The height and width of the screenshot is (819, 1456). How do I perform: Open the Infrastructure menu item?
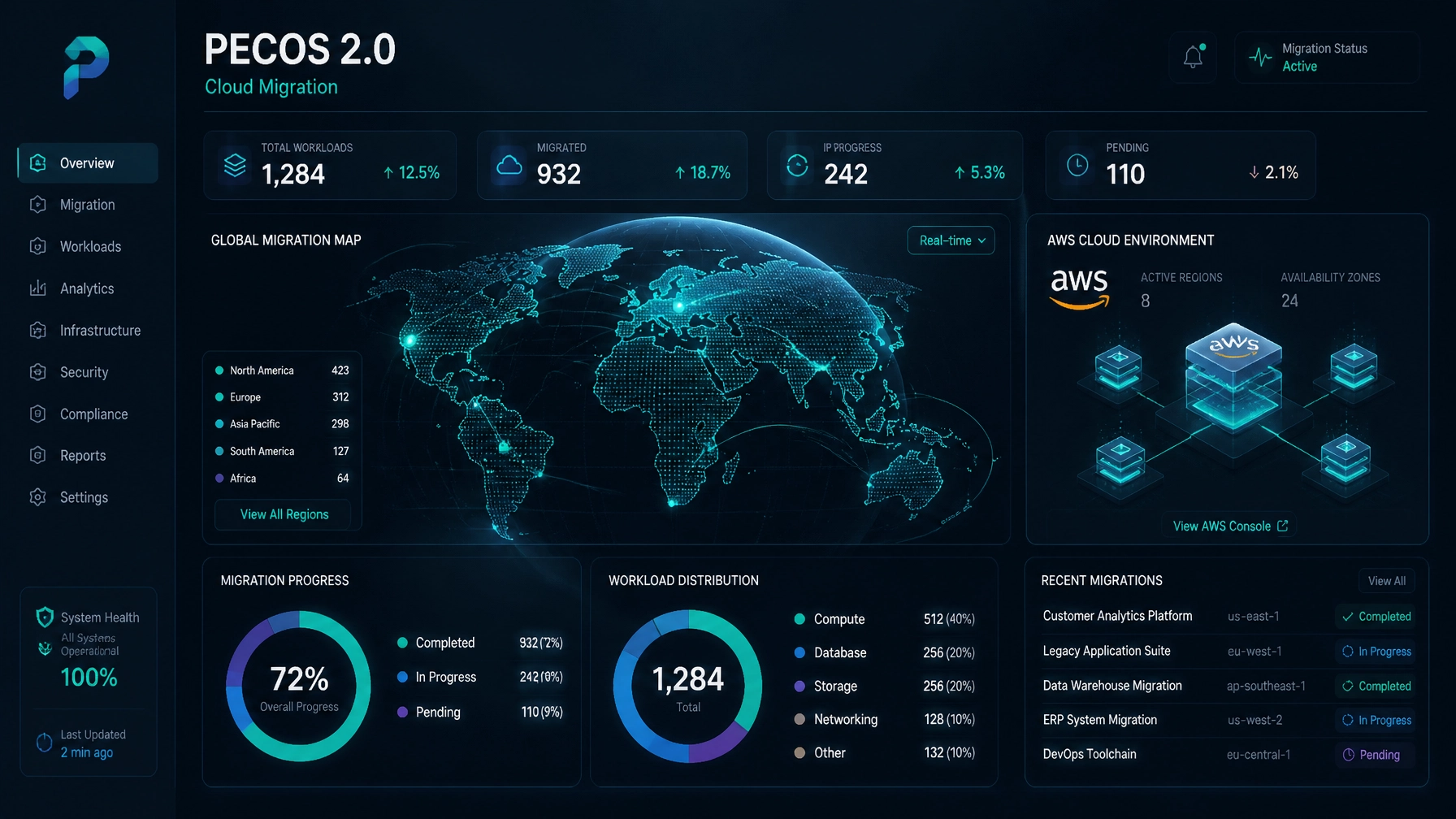(x=88, y=330)
